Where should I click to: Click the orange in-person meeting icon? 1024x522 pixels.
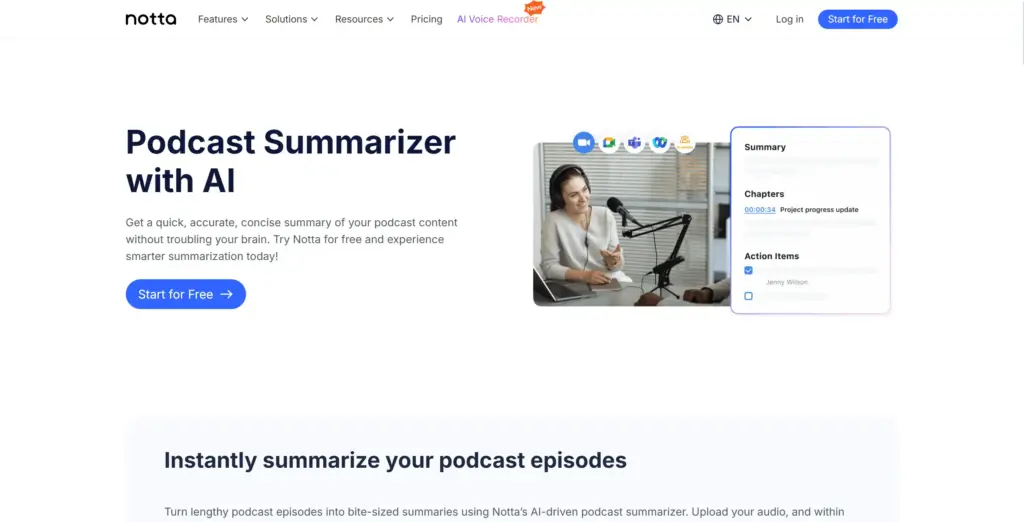685,143
